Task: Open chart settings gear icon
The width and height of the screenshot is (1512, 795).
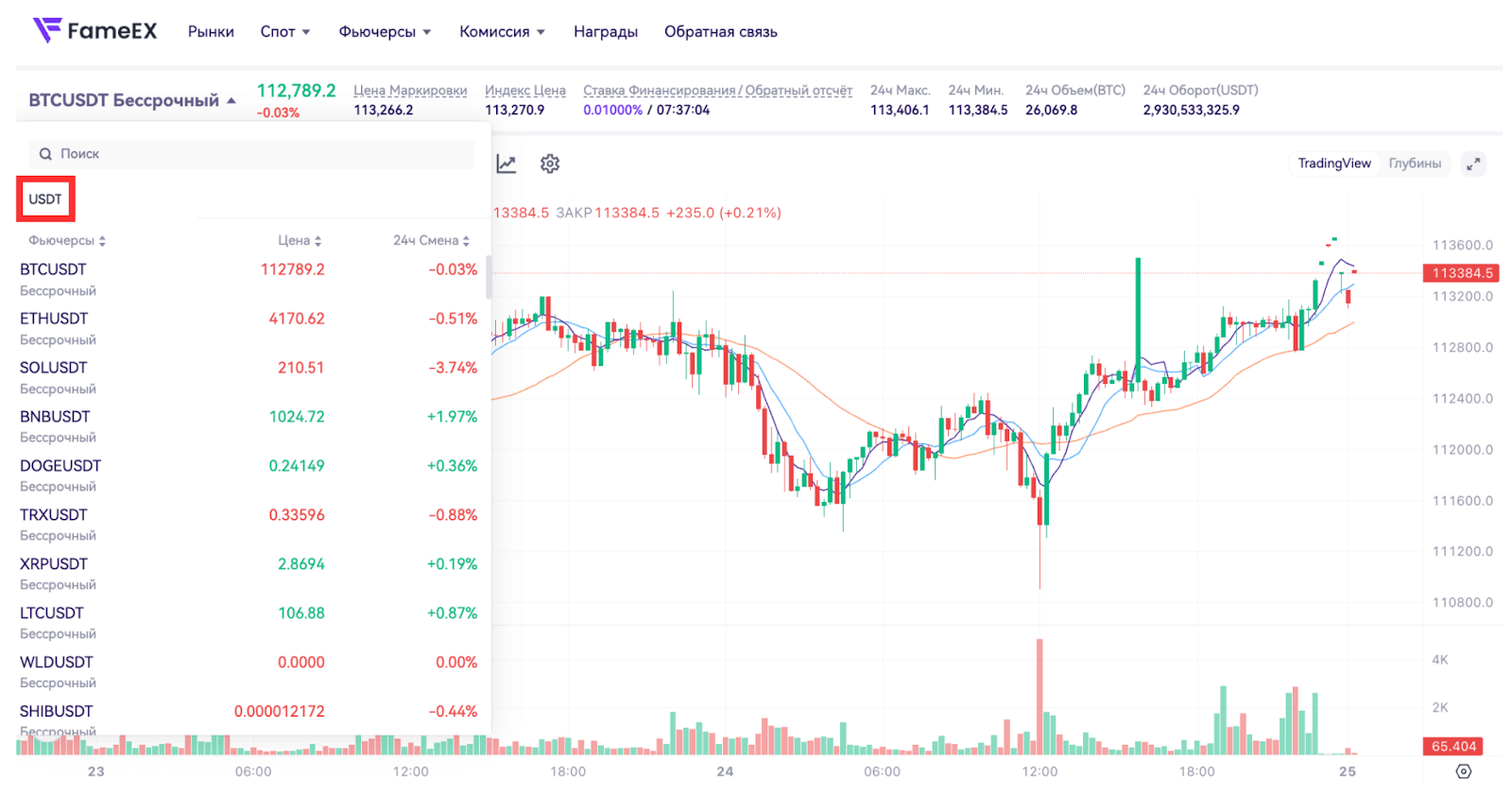Action: point(550,164)
